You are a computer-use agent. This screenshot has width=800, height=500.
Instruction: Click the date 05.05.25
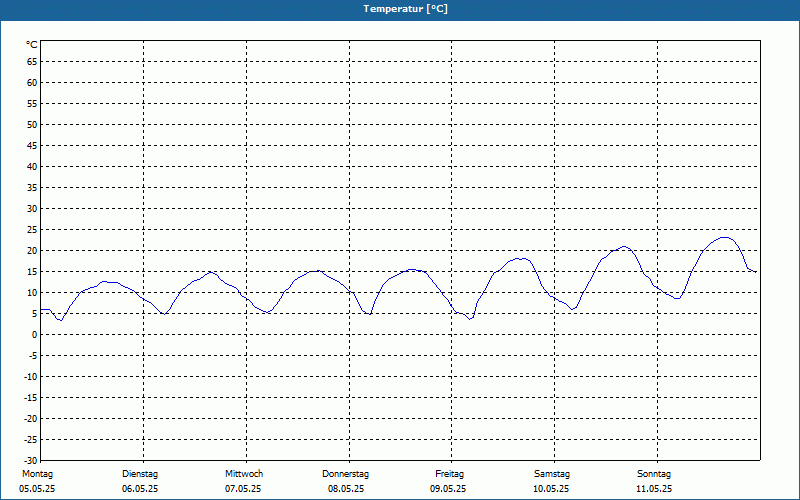click(x=37, y=489)
